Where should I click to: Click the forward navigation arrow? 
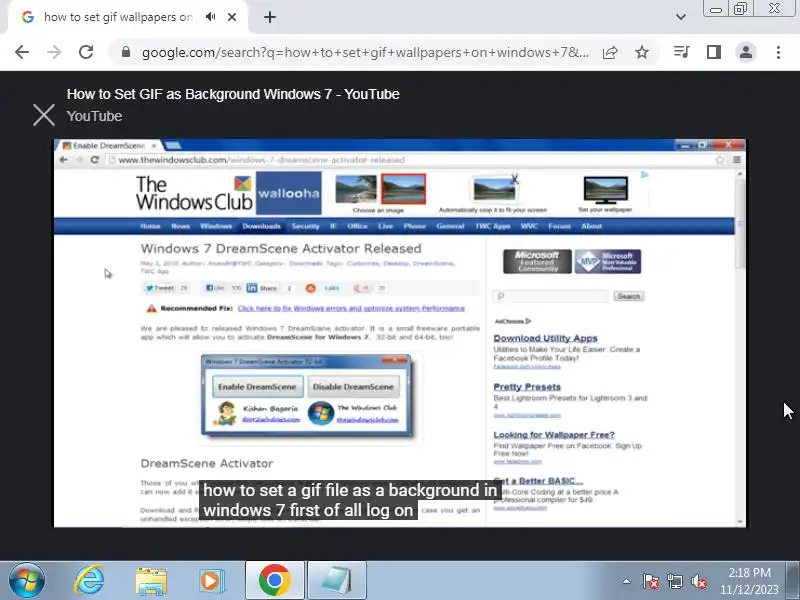(54, 52)
